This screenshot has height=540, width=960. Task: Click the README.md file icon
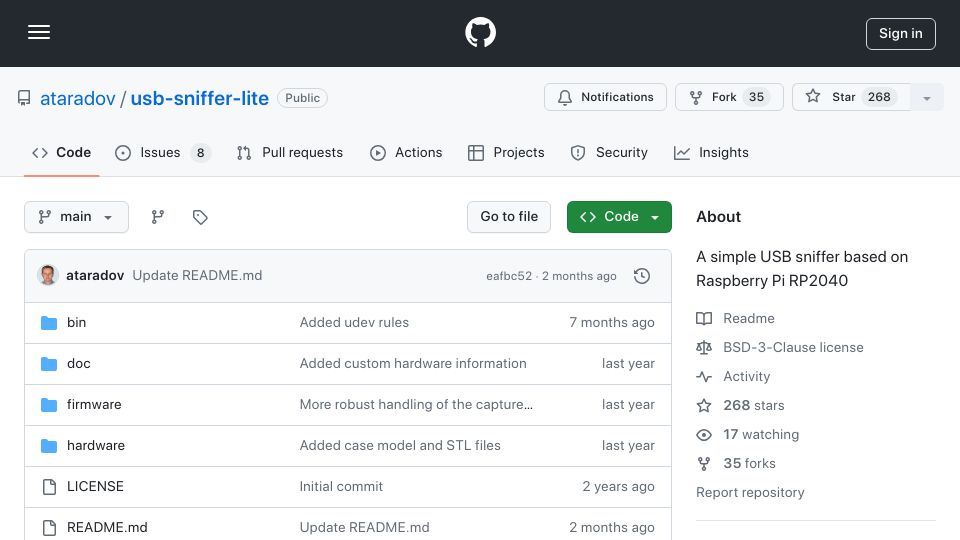(x=49, y=528)
